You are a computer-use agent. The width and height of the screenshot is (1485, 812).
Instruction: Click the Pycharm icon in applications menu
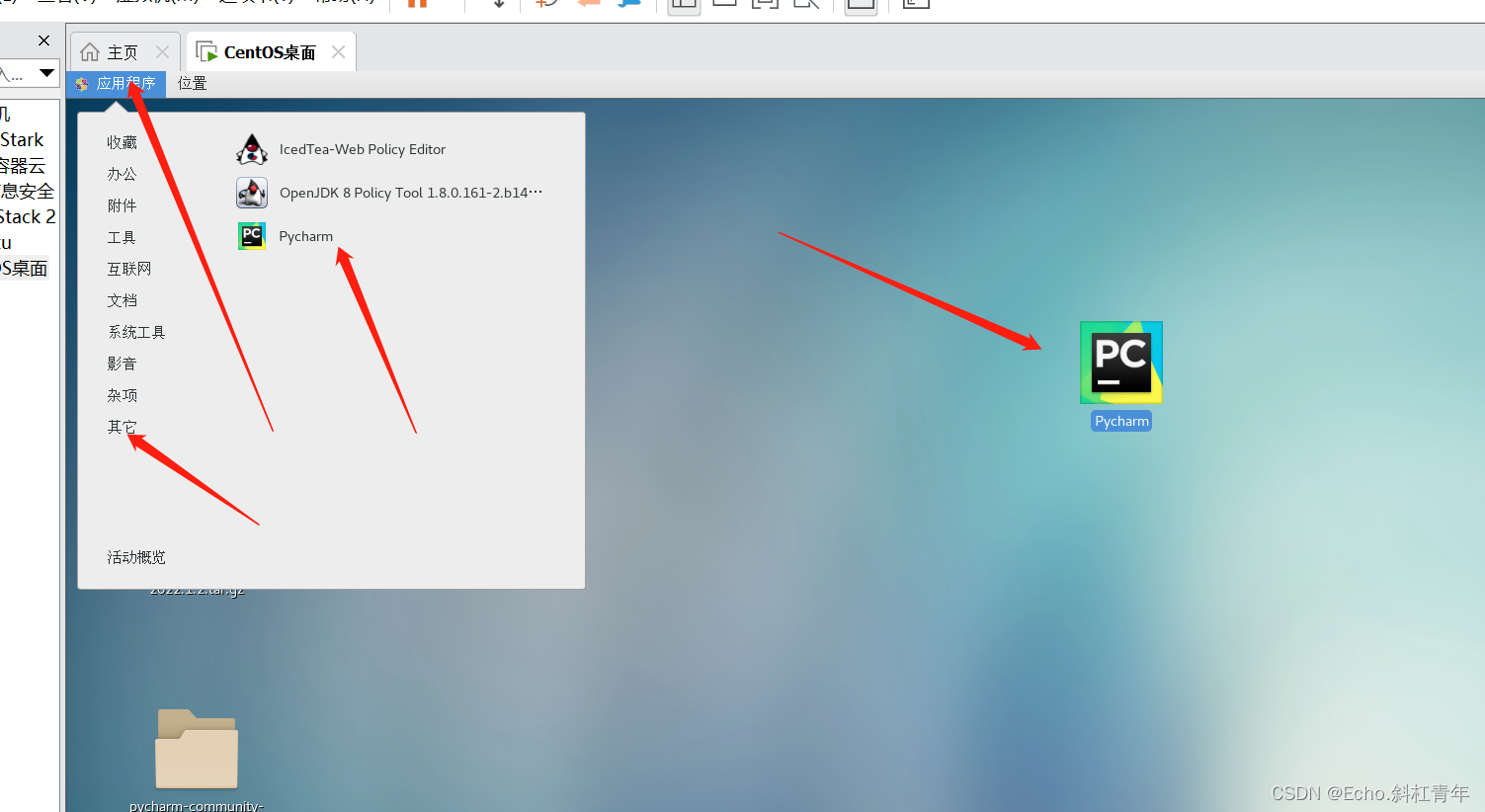point(252,236)
